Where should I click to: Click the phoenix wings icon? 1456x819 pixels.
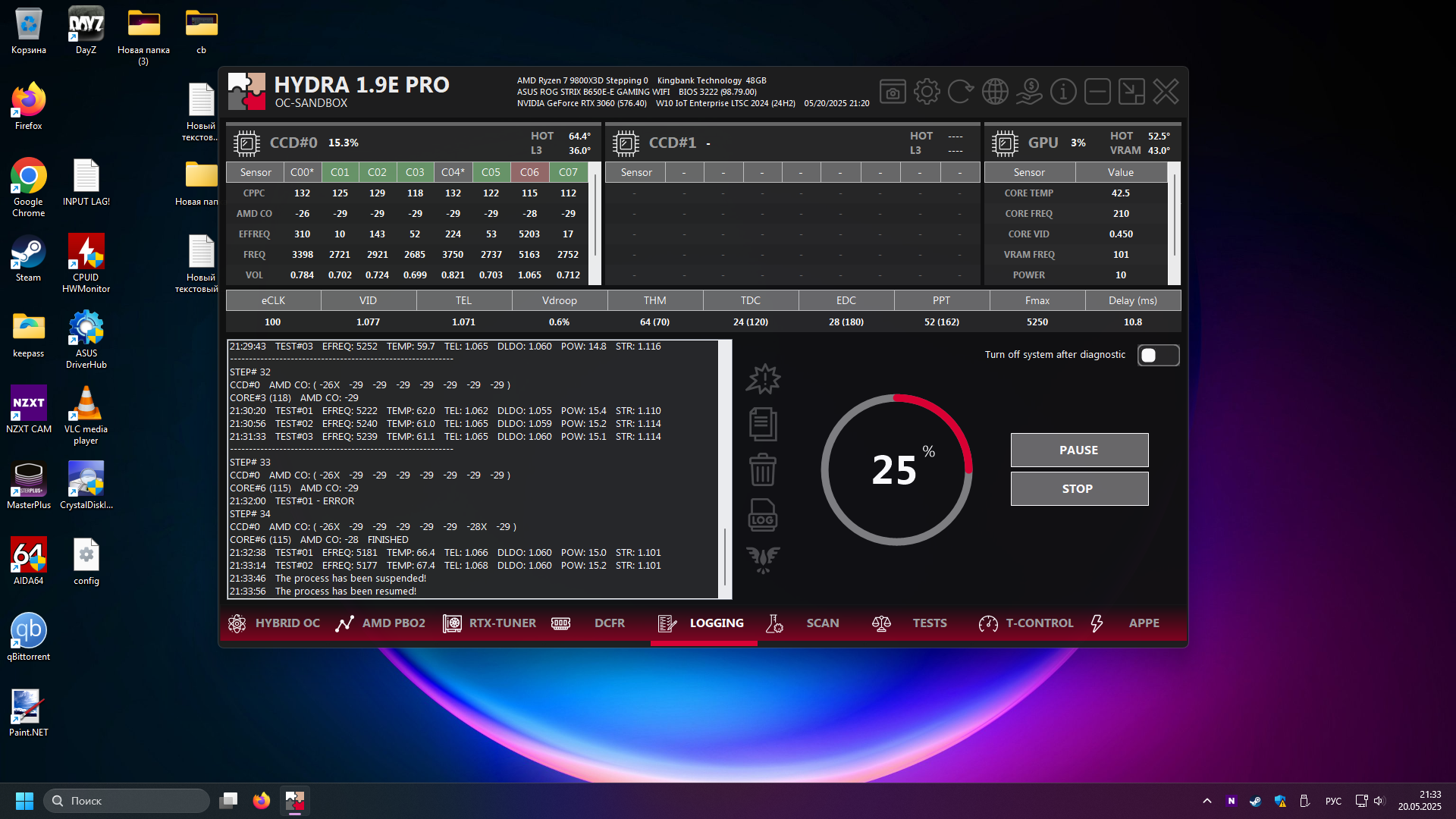click(x=763, y=560)
